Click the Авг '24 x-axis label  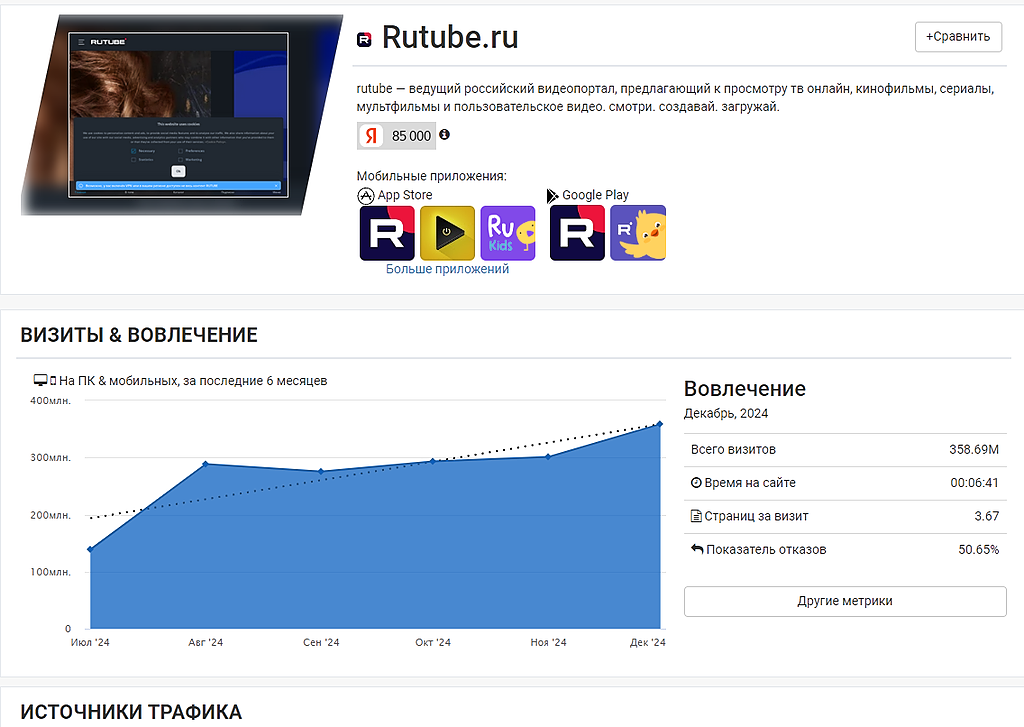206,642
